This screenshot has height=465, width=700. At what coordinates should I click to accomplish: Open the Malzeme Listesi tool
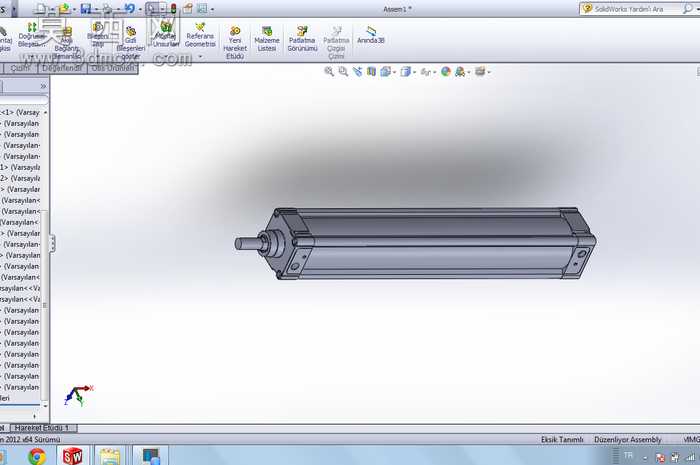tap(267, 38)
